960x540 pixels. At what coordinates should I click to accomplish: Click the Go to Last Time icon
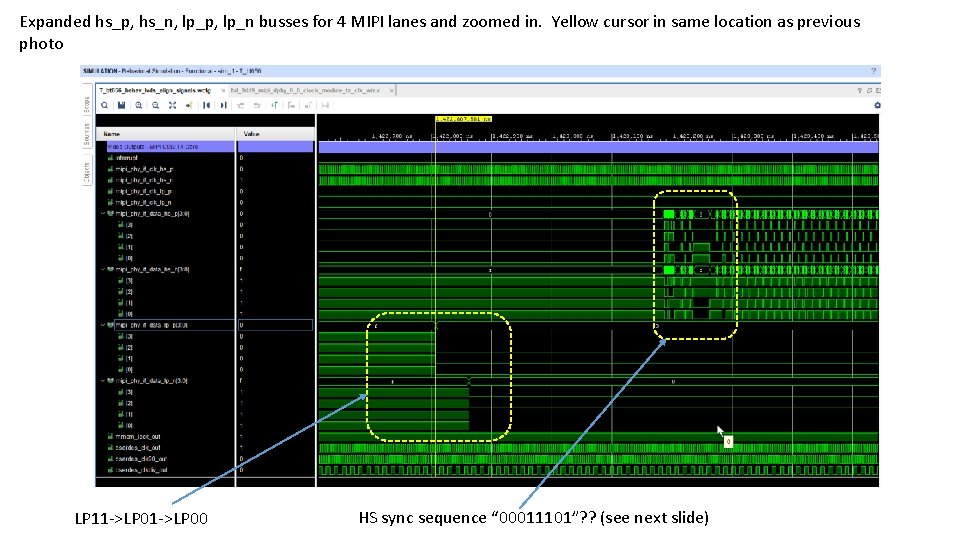[x=223, y=105]
